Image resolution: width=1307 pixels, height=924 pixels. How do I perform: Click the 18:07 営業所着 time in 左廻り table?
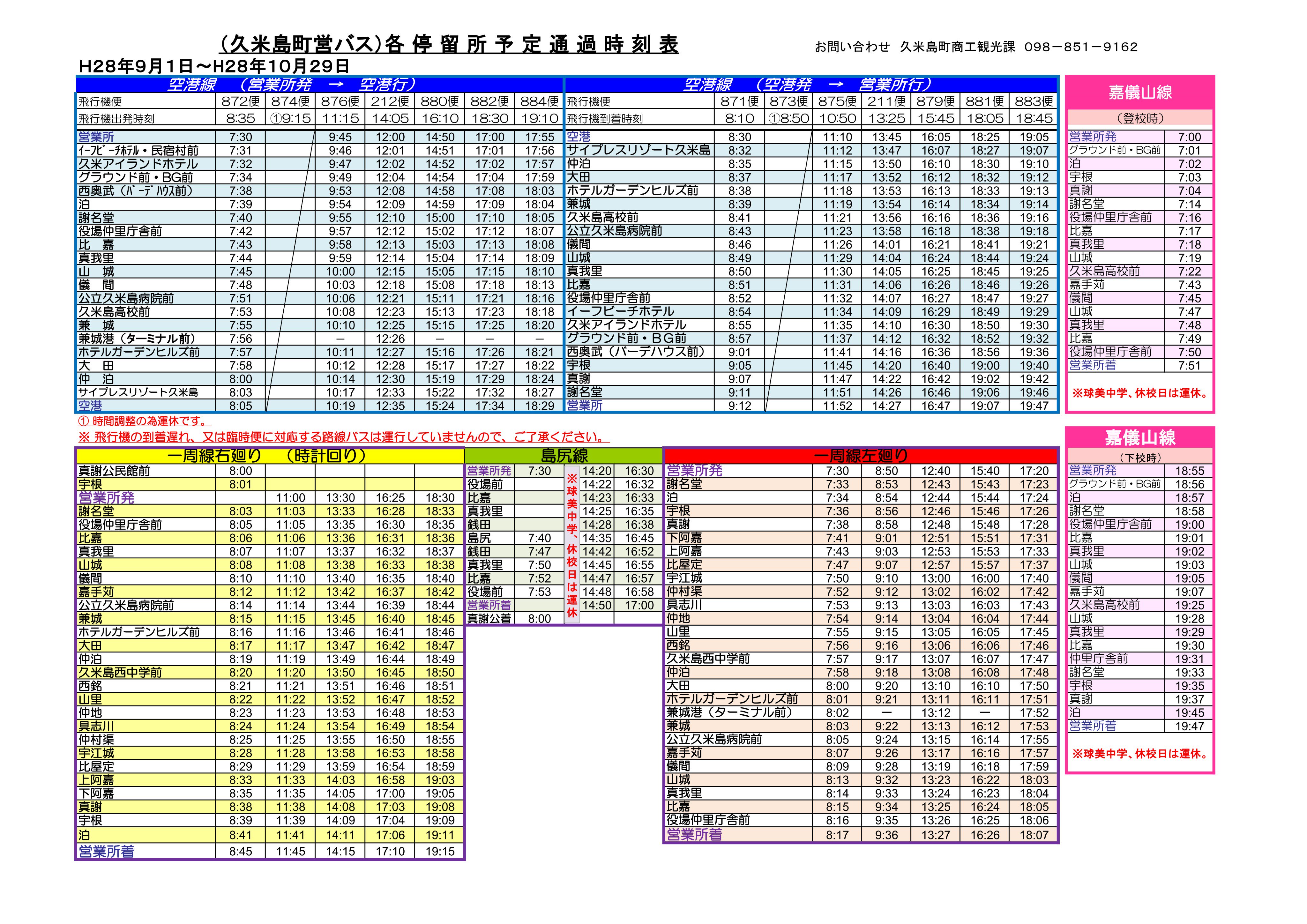point(1034,835)
